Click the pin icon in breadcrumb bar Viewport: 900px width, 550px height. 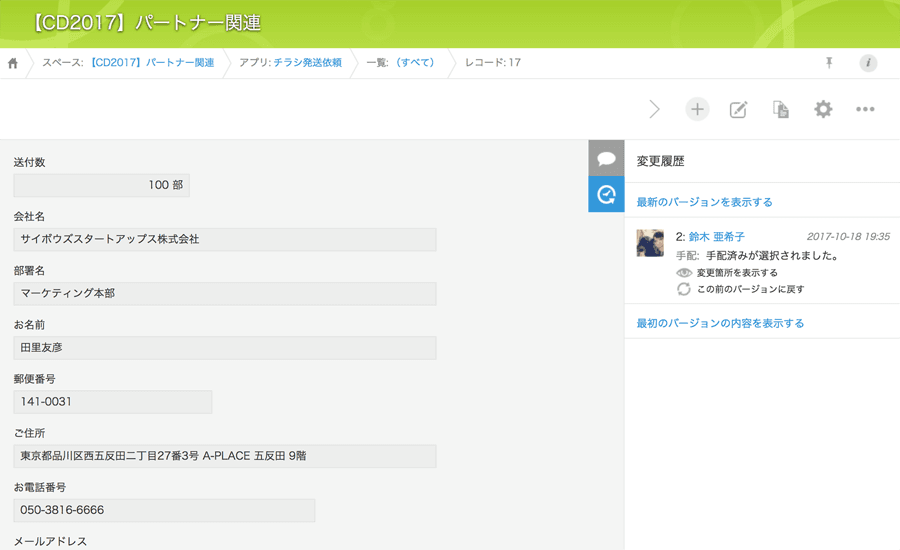click(x=828, y=63)
